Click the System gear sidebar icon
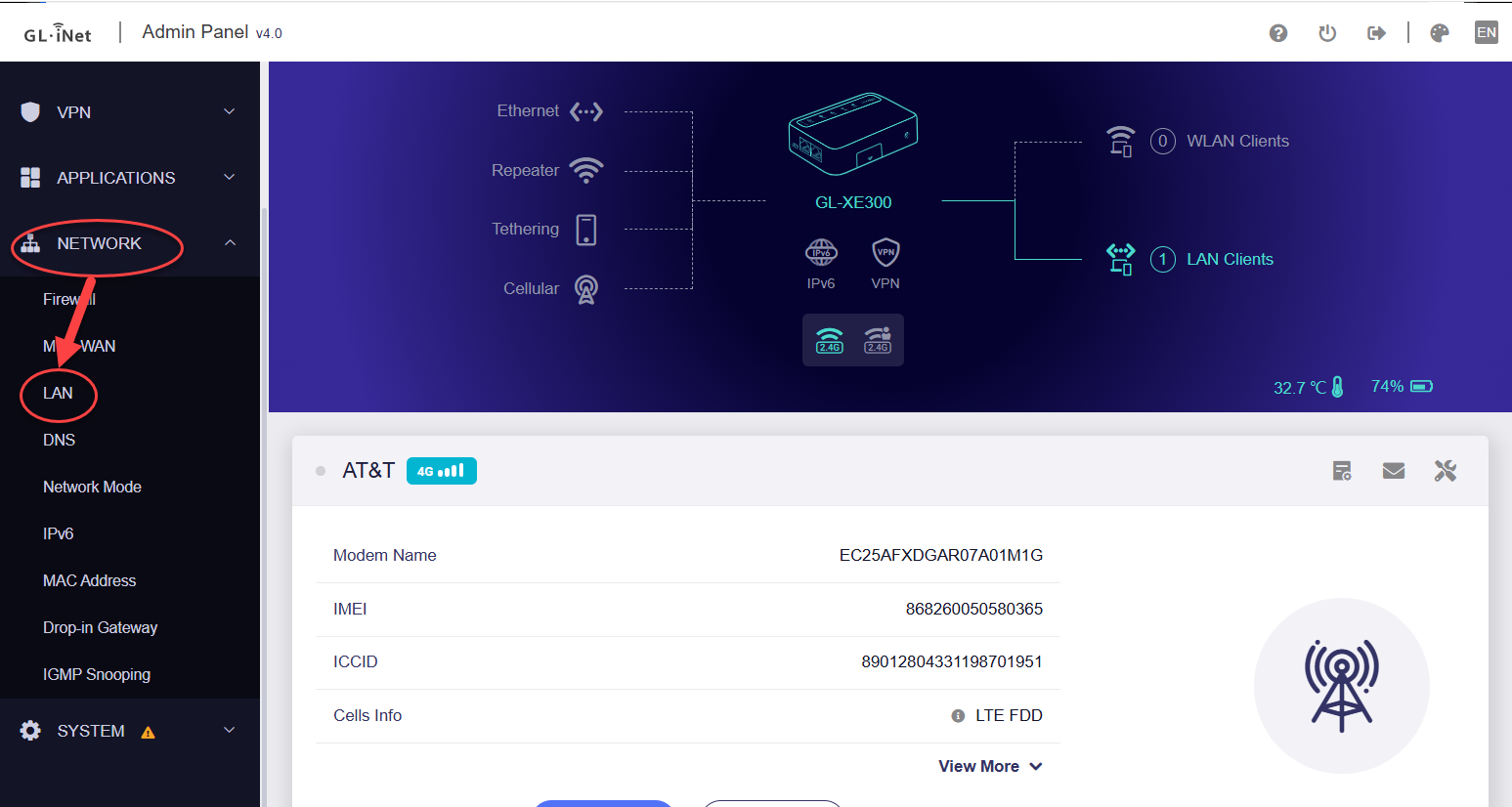This screenshot has width=1512, height=807. (x=30, y=731)
